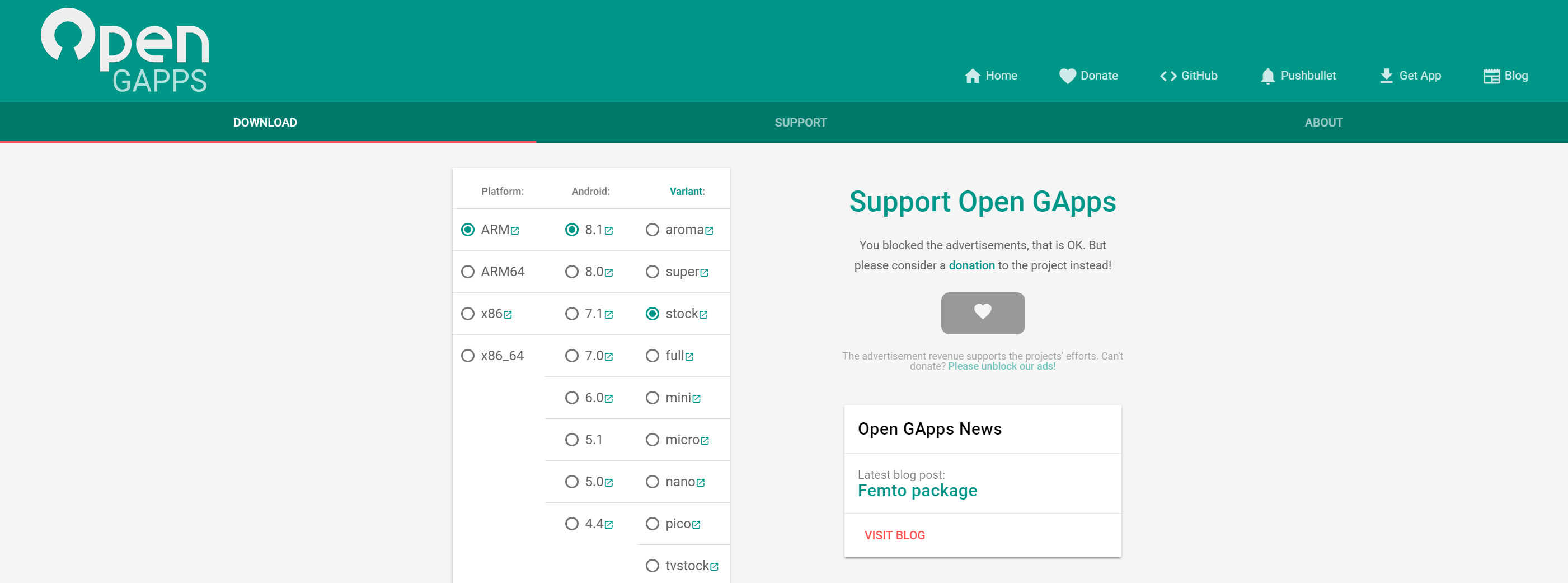Screen dimensions: 1568x583
Task: Click the Pushbullet bell icon
Action: pos(1268,76)
